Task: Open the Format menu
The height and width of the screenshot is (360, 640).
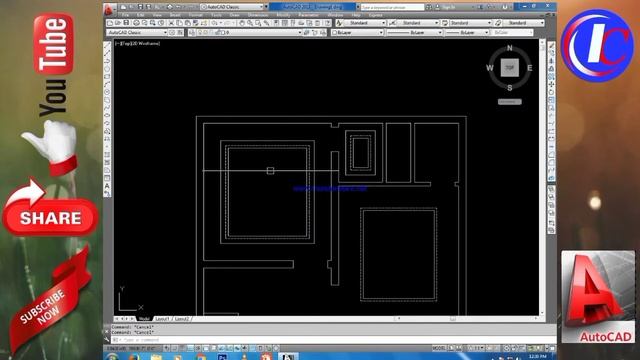Action: (x=195, y=15)
